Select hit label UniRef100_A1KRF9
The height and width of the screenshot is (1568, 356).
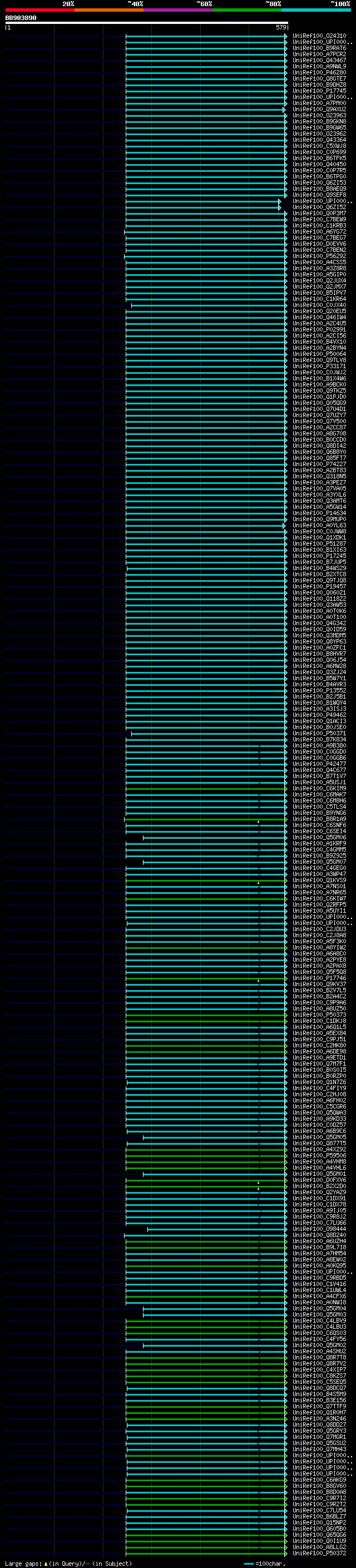[x=319, y=844]
